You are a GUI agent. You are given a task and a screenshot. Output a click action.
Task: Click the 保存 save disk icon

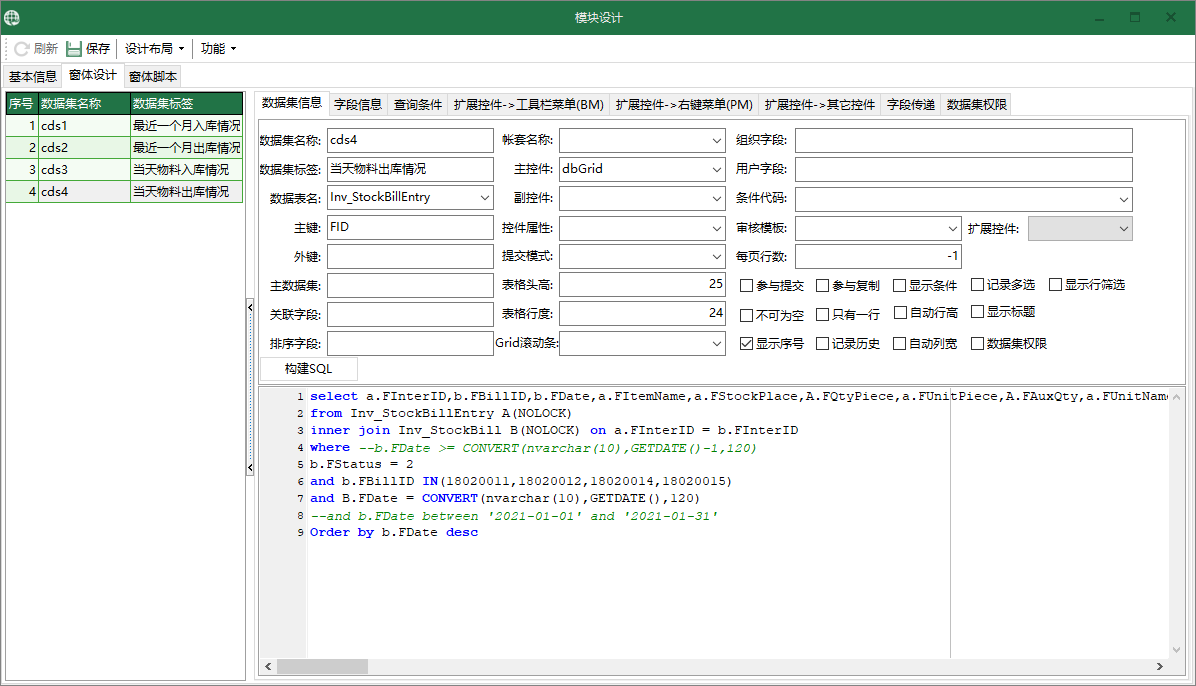point(74,49)
